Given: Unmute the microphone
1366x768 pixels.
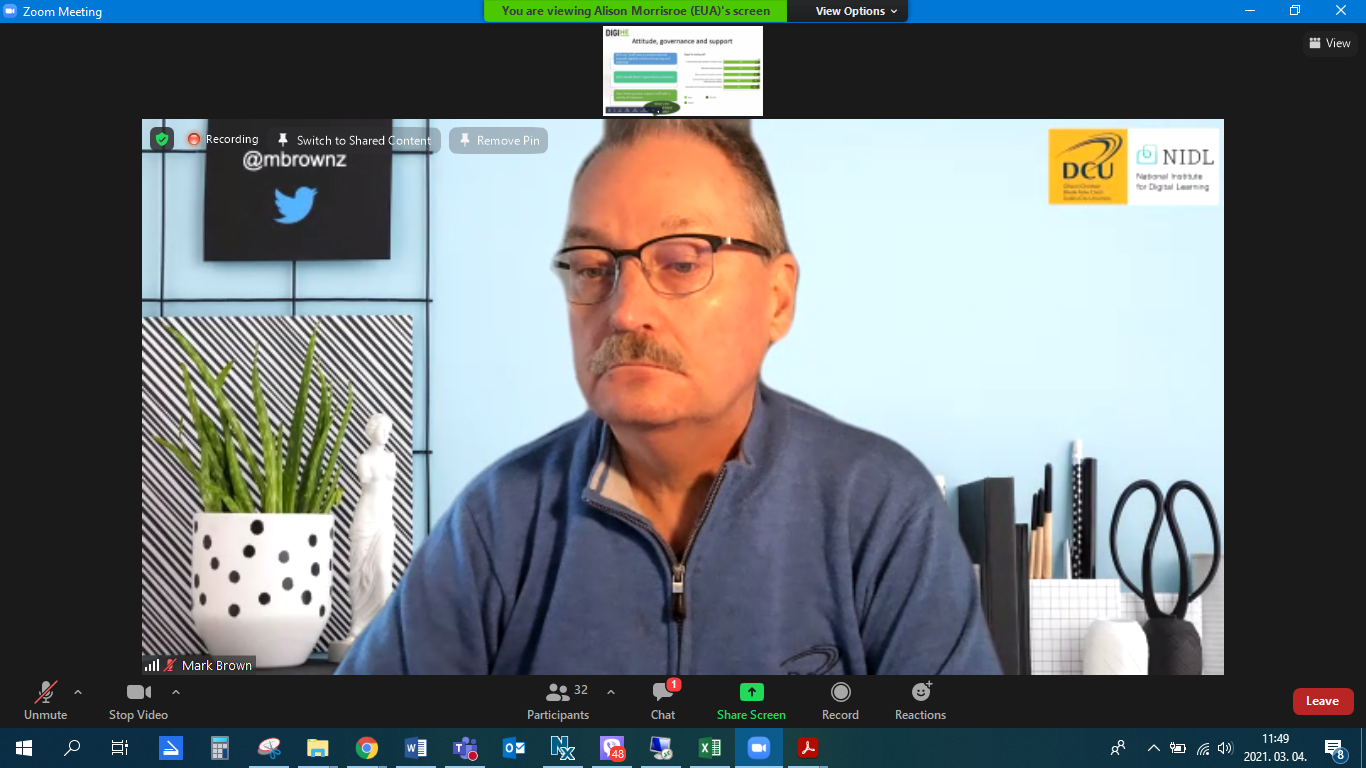Looking at the screenshot, I should click(46, 699).
